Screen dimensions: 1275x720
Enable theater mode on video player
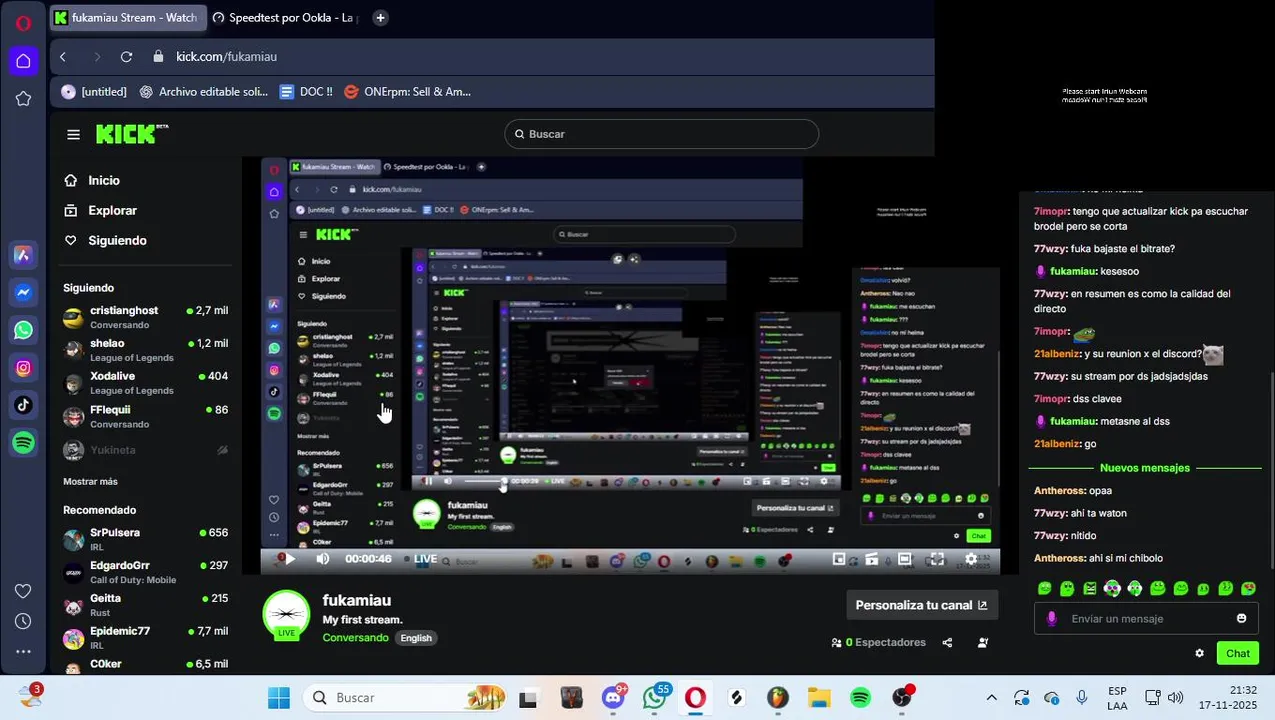pyautogui.click(x=904, y=559)
